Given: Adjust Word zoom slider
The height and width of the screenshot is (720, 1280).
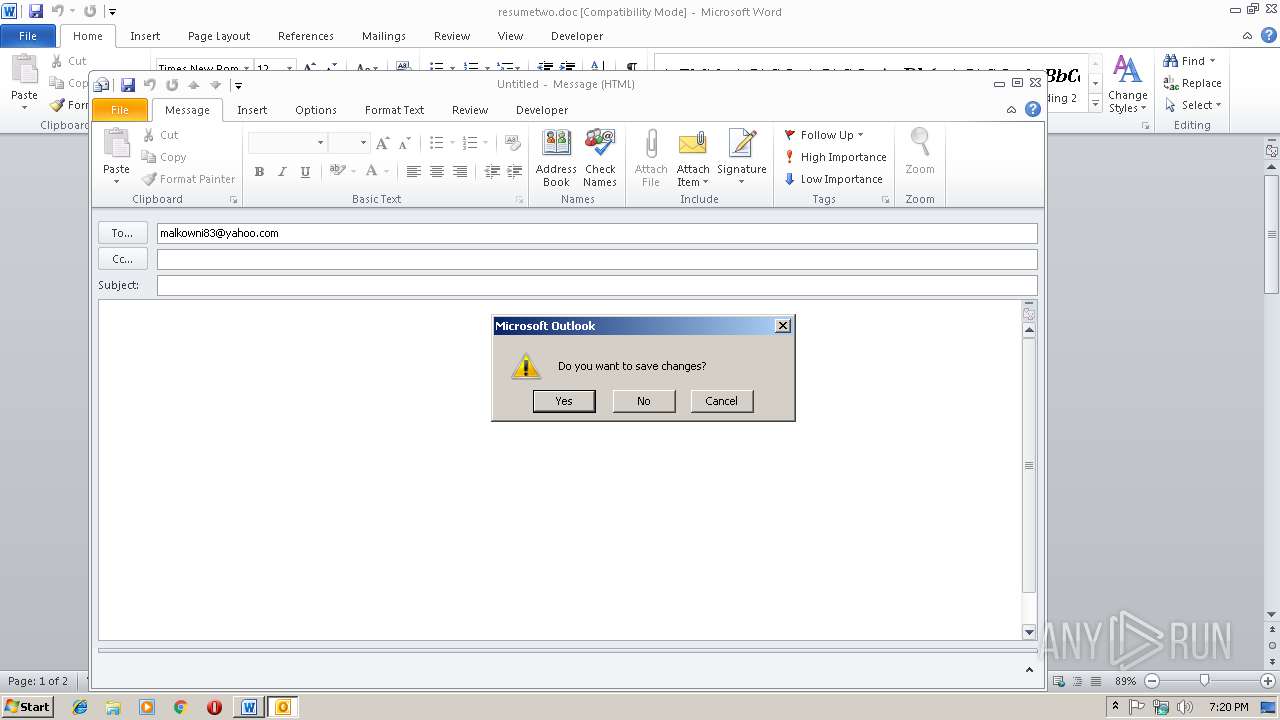Looking at the screenshot, I should [x=1204, y=681].
